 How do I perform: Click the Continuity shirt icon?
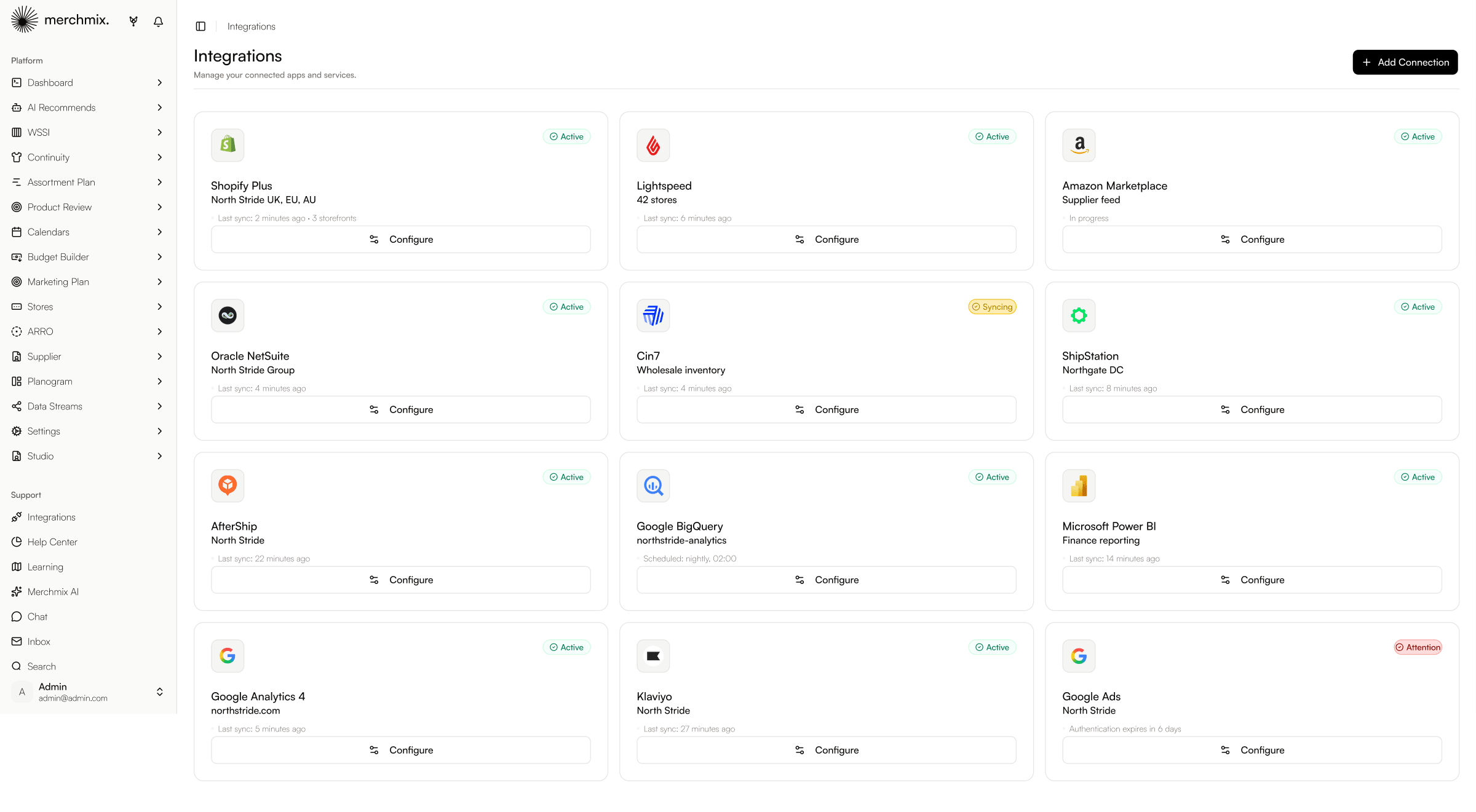(x=17, y=157)
